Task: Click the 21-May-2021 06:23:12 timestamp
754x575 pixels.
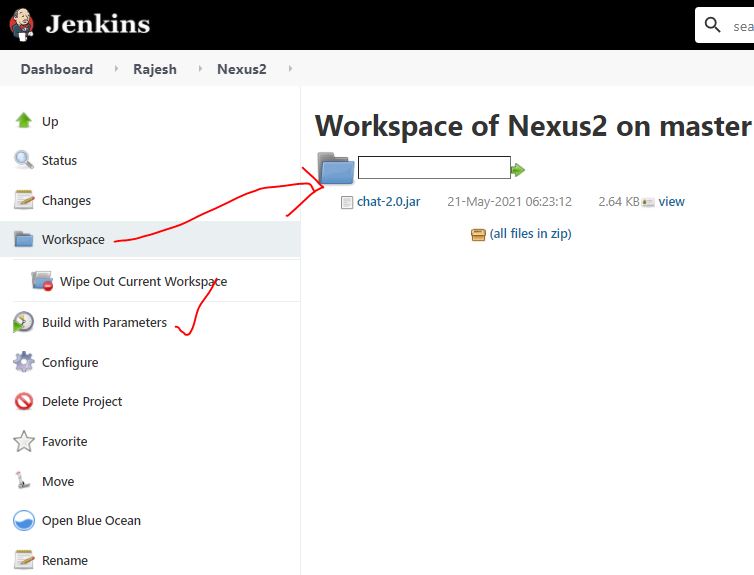Action: (x=509, y=201)
